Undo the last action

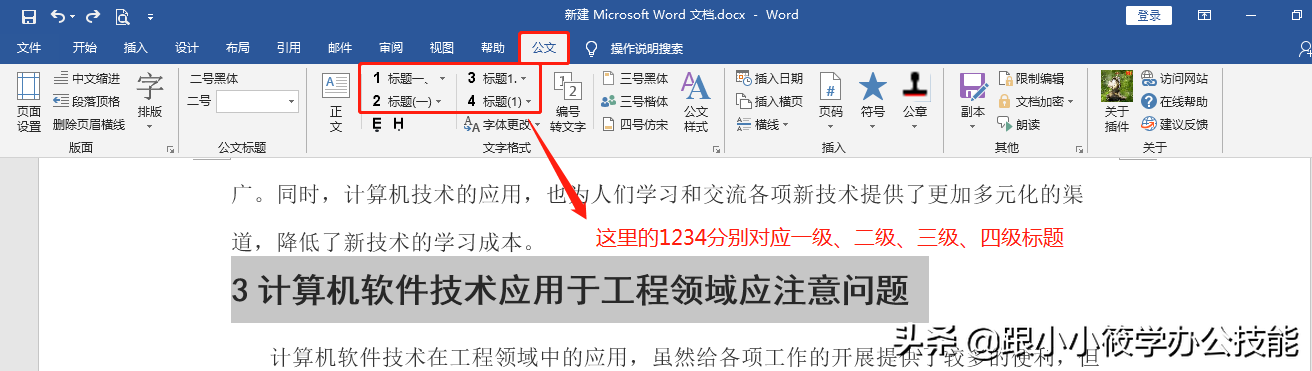click(x=57, y=16)
